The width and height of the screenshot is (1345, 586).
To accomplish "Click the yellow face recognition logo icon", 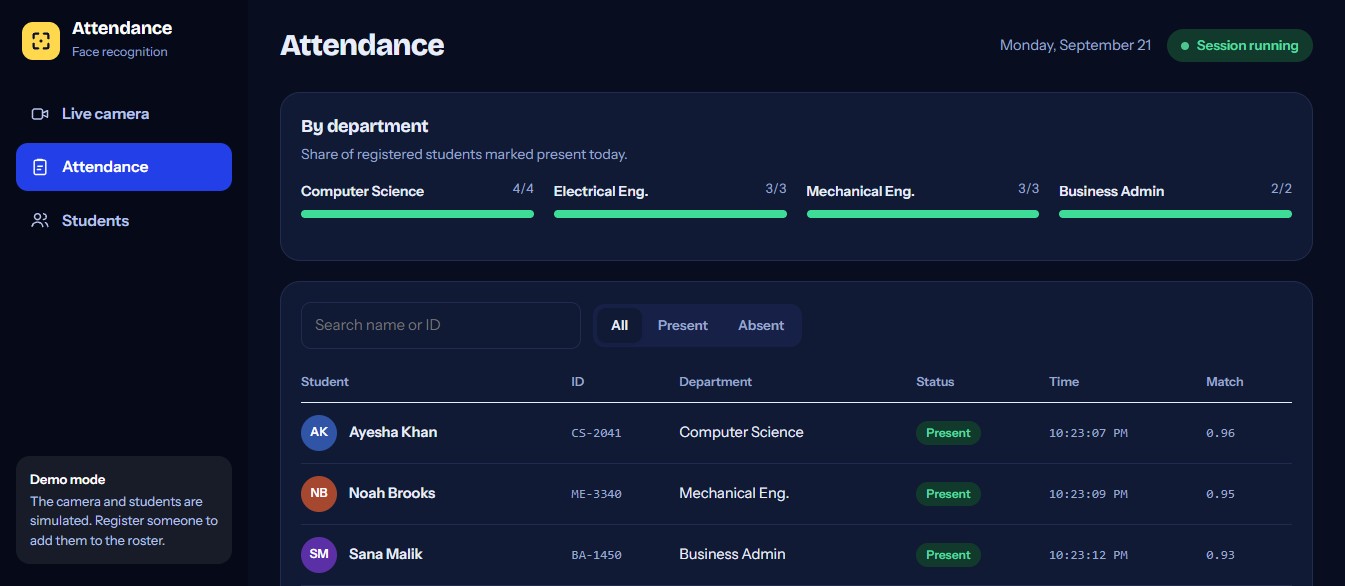I will tap(41, 41).
